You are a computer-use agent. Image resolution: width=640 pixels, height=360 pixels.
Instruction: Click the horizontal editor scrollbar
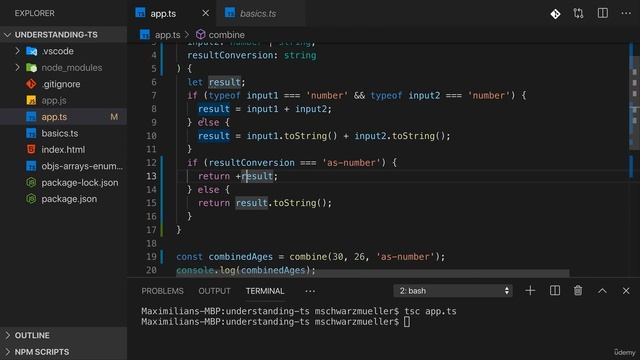click(x=372, y=273)
